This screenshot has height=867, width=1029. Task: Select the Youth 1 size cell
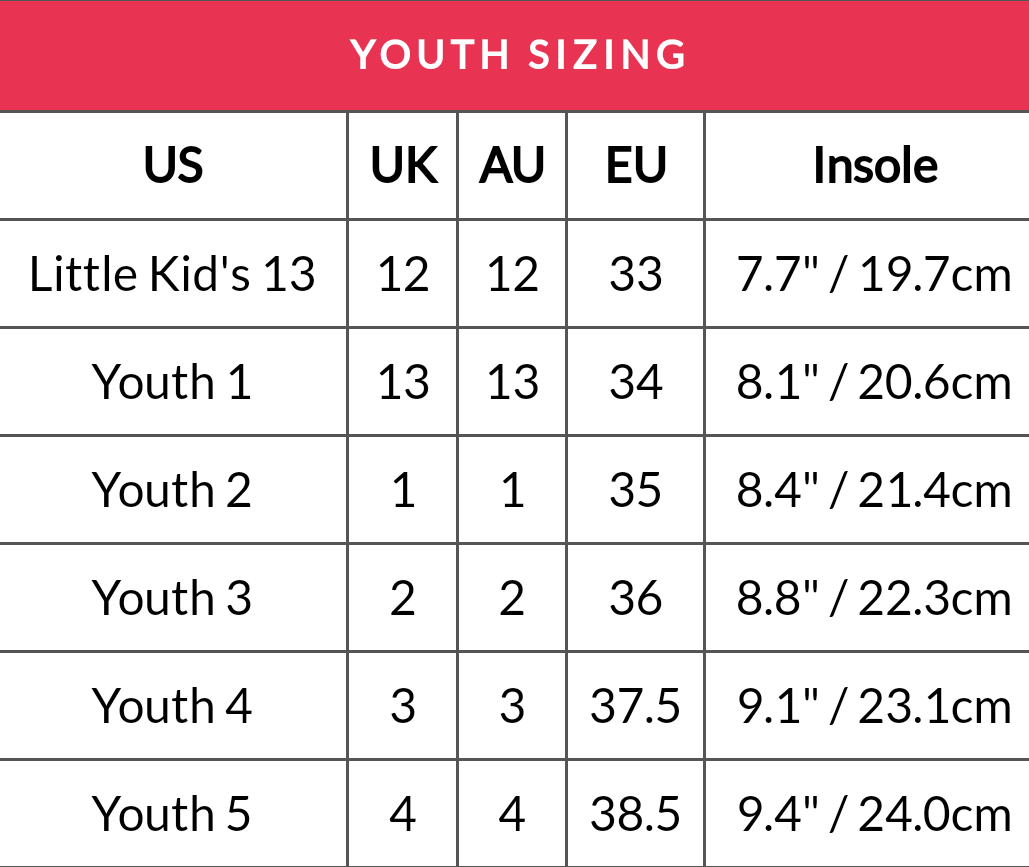click(x=173, y=382)
